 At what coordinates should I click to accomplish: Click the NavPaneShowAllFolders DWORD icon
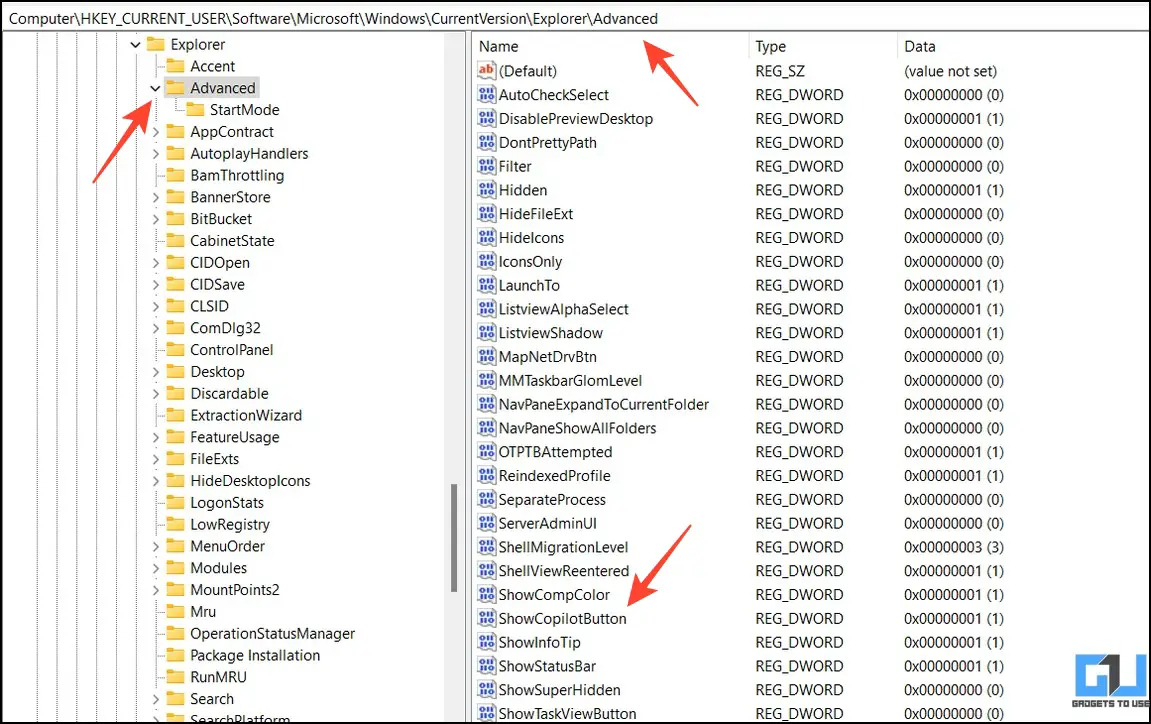click(486, 428)
